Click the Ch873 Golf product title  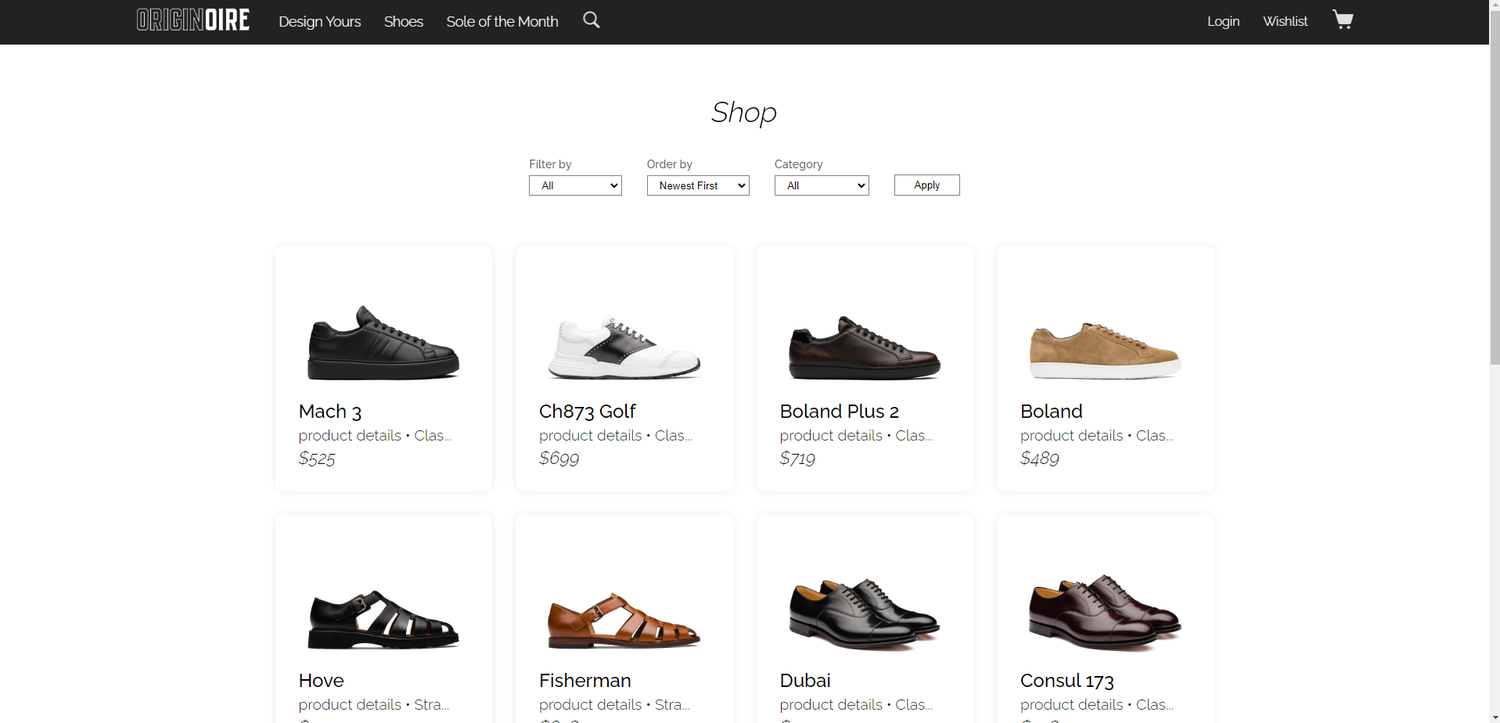point(587,411)
